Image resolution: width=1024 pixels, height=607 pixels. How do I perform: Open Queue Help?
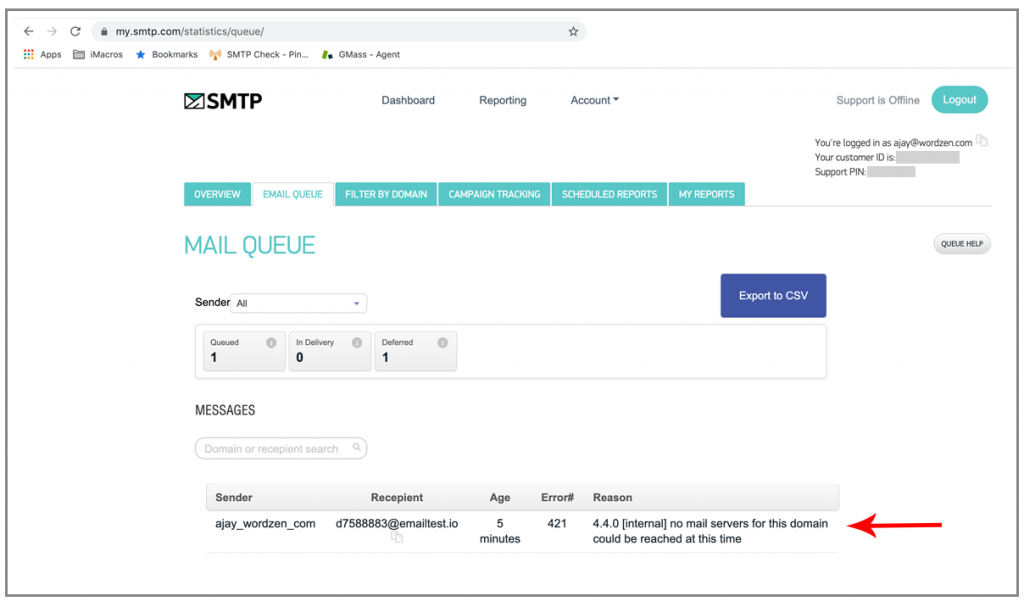click(x=961, y=243)
